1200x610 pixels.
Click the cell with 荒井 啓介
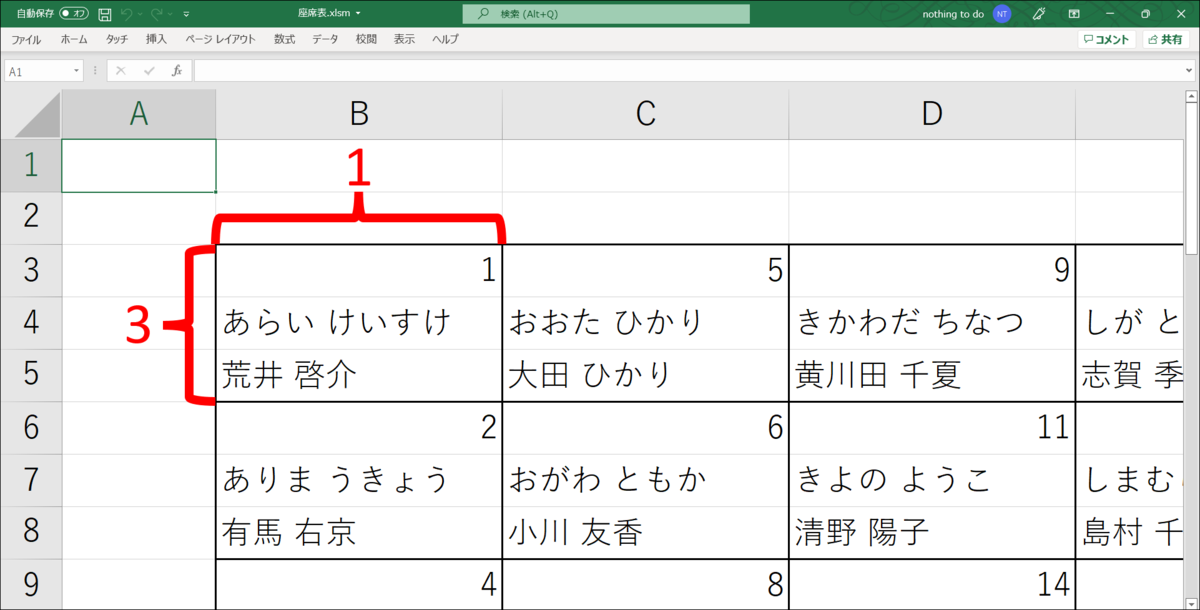pyautogui.click(x=359, y=375)
